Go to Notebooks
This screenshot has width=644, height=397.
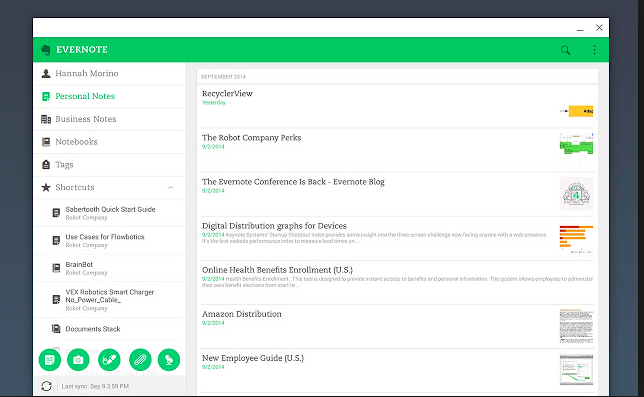tap(110, 142)
